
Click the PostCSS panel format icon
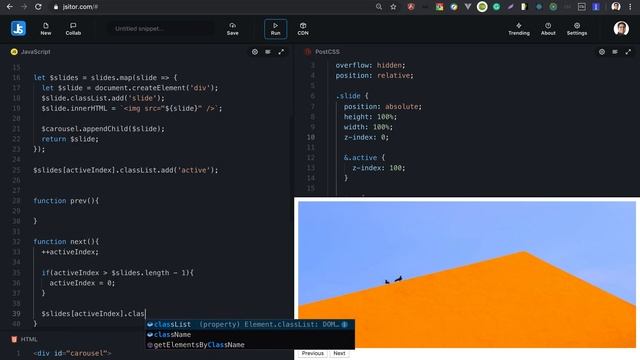pos(615,52)
